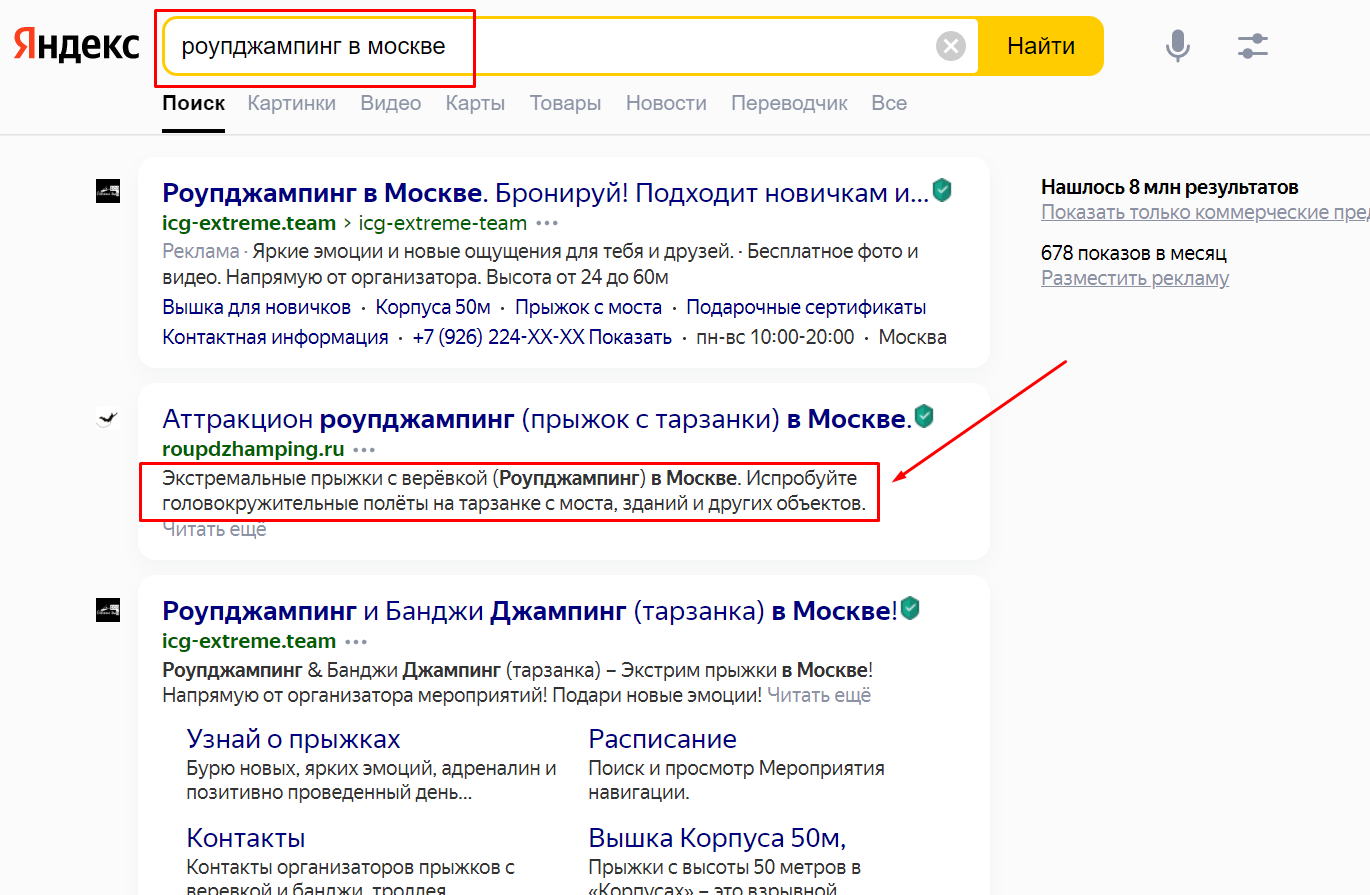Open the Аттракцион роупджампинг result title
The image size is (1370, 895).
point(537,418)
